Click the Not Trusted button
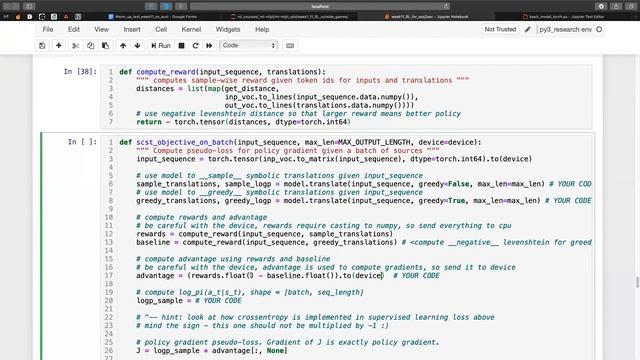The image size is (640, 360). [x=500, y=29]
